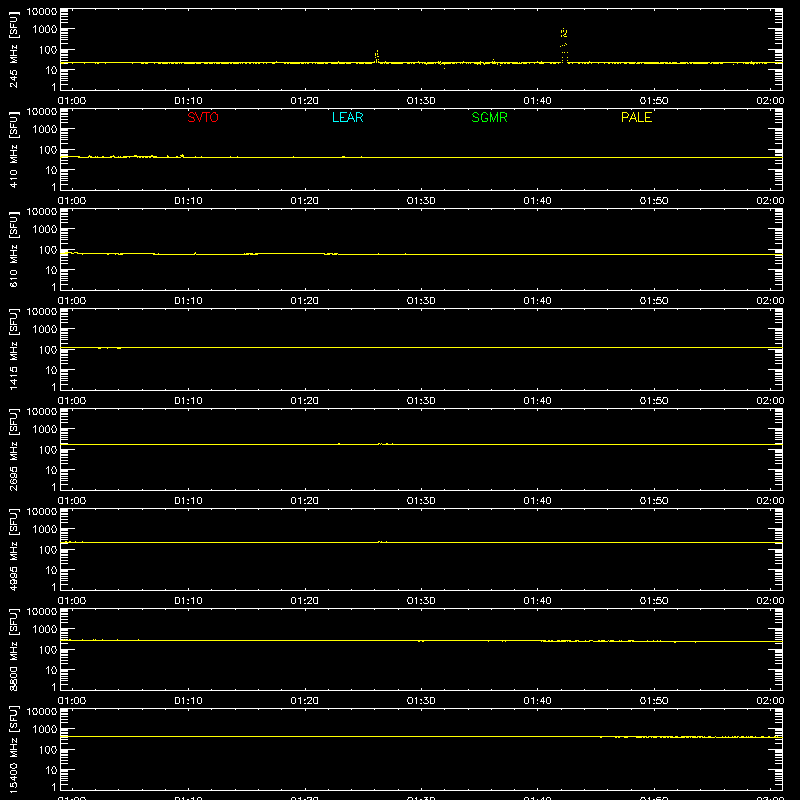Viewport: 800px width, 800px height.
Task: Click 02:00 time label below 1415 MHz plot
Action: [770, 401]
